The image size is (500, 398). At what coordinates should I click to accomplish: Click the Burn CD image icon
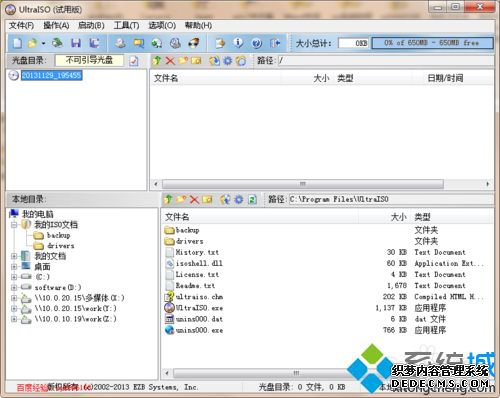click(194, 43)
